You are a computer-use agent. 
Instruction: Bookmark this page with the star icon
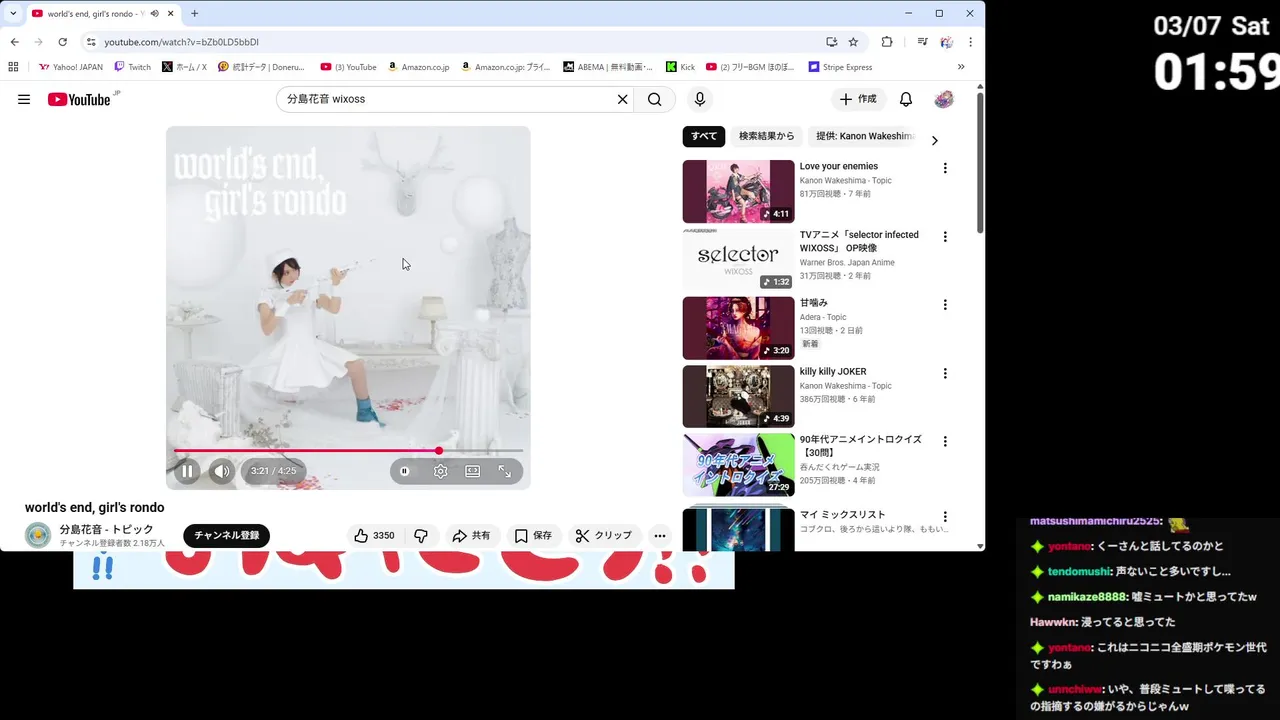coord(853,42)
